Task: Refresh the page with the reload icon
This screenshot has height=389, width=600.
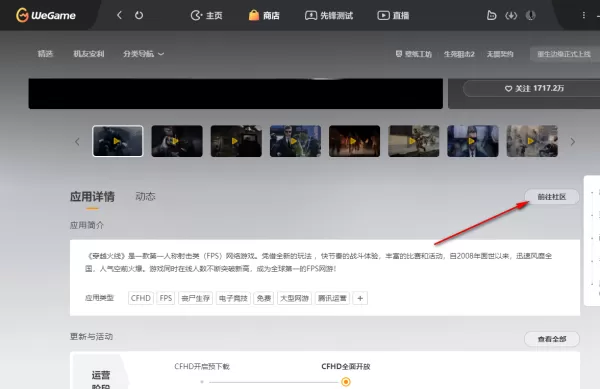Action: (x=139, y=15)
